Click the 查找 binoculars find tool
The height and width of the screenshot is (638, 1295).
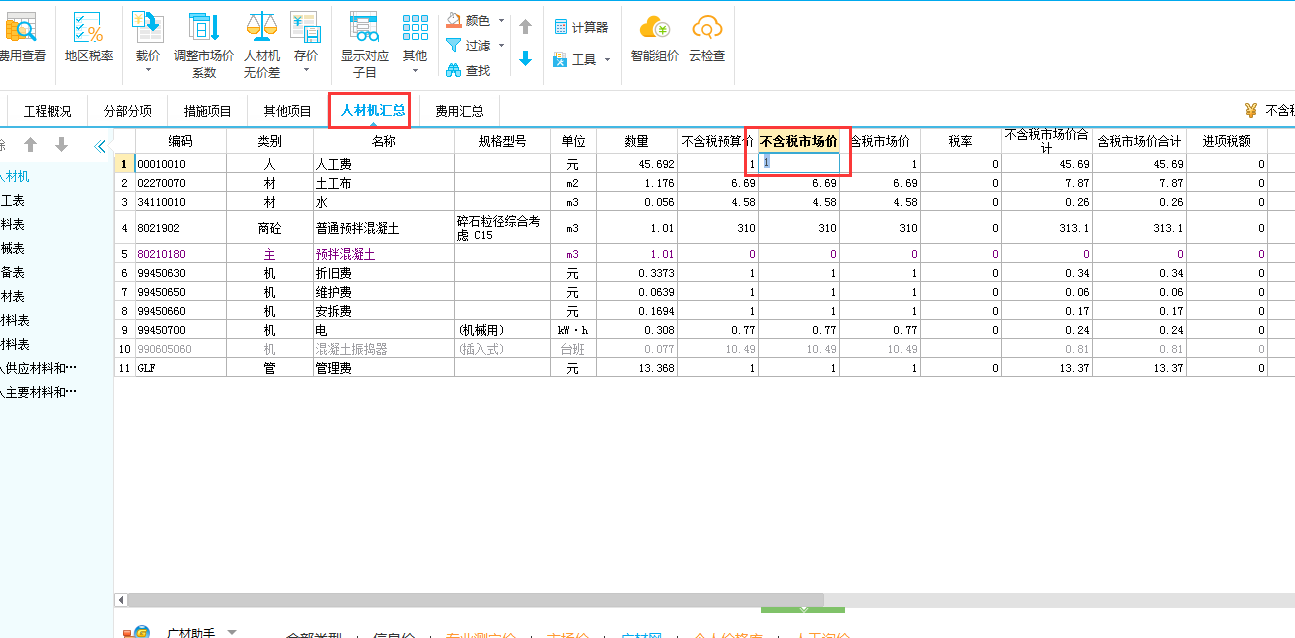468,71
